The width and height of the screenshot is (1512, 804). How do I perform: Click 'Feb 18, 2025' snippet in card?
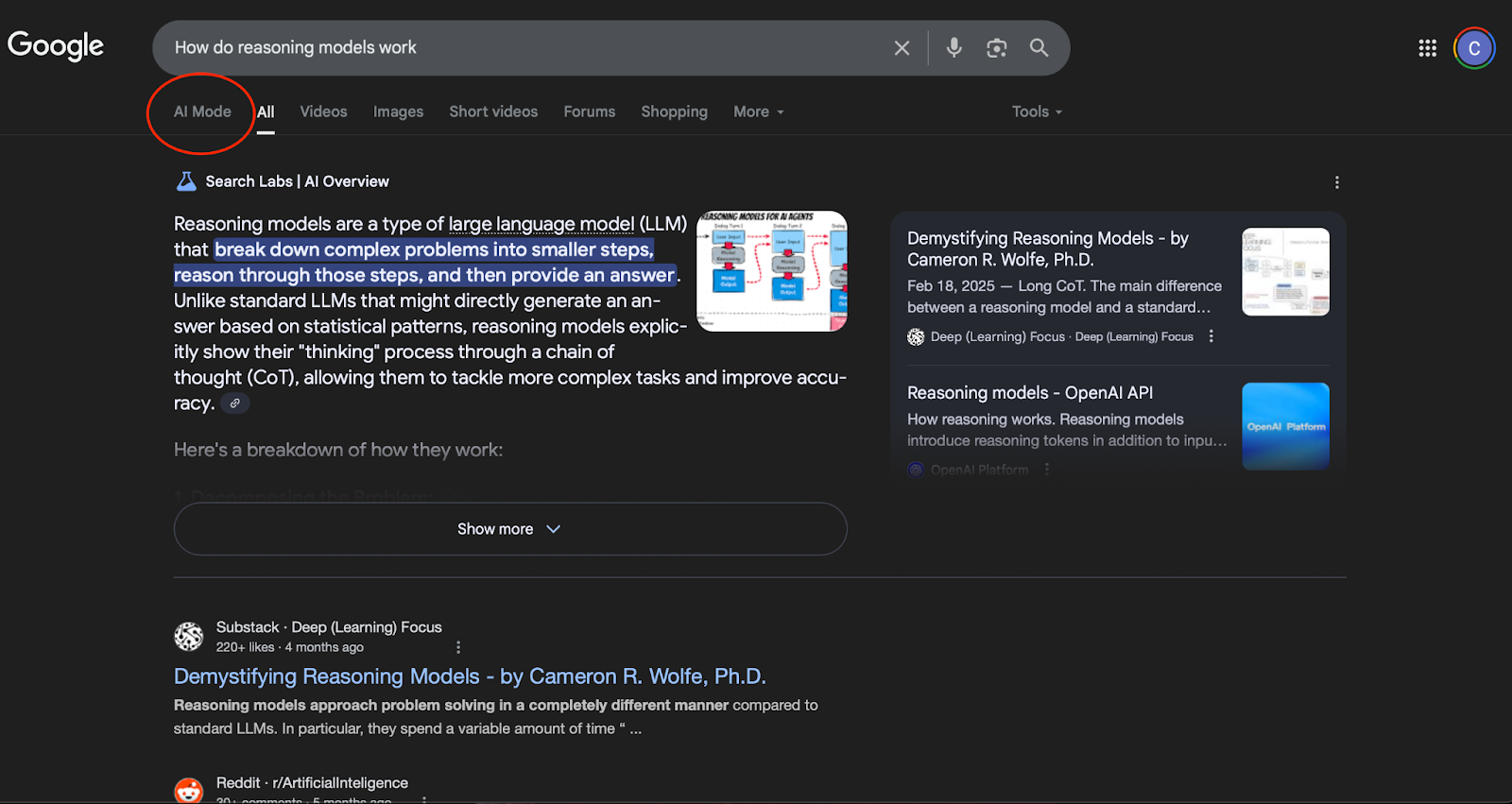click(951, 286)
